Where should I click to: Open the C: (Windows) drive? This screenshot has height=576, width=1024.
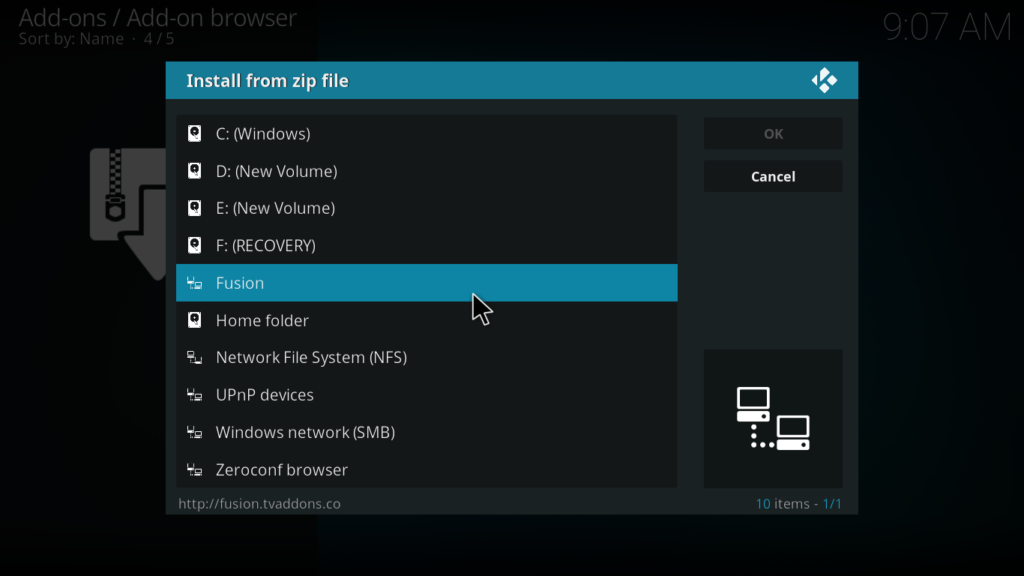426,134
